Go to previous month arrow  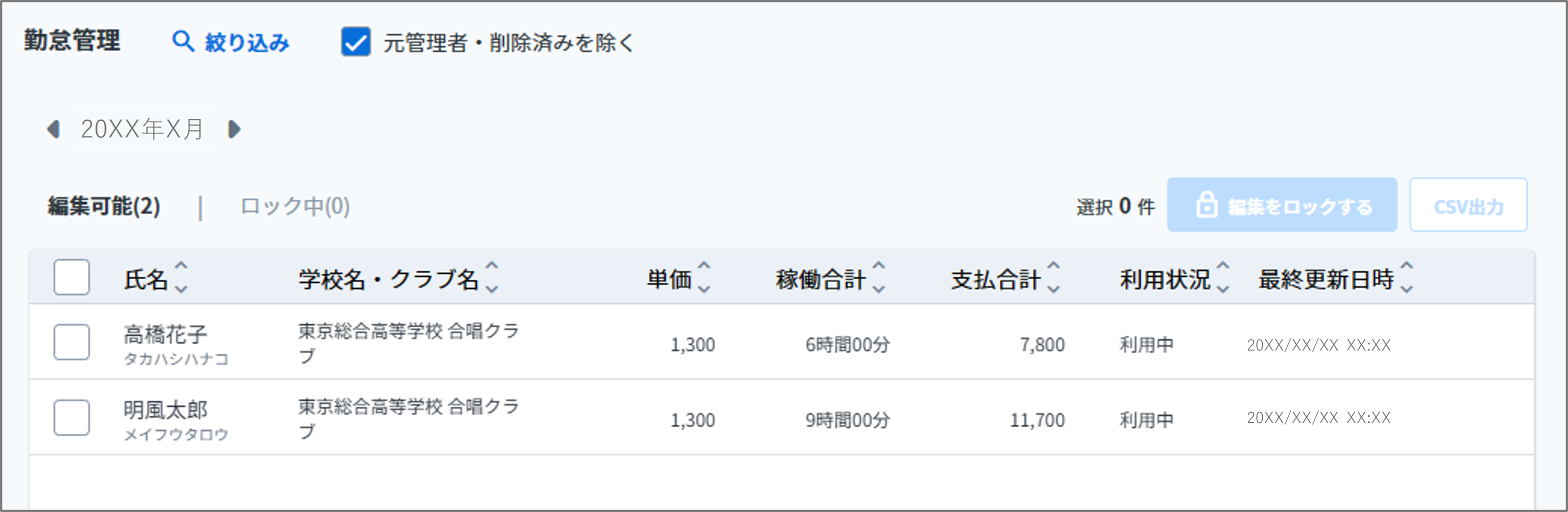[54, 129]
